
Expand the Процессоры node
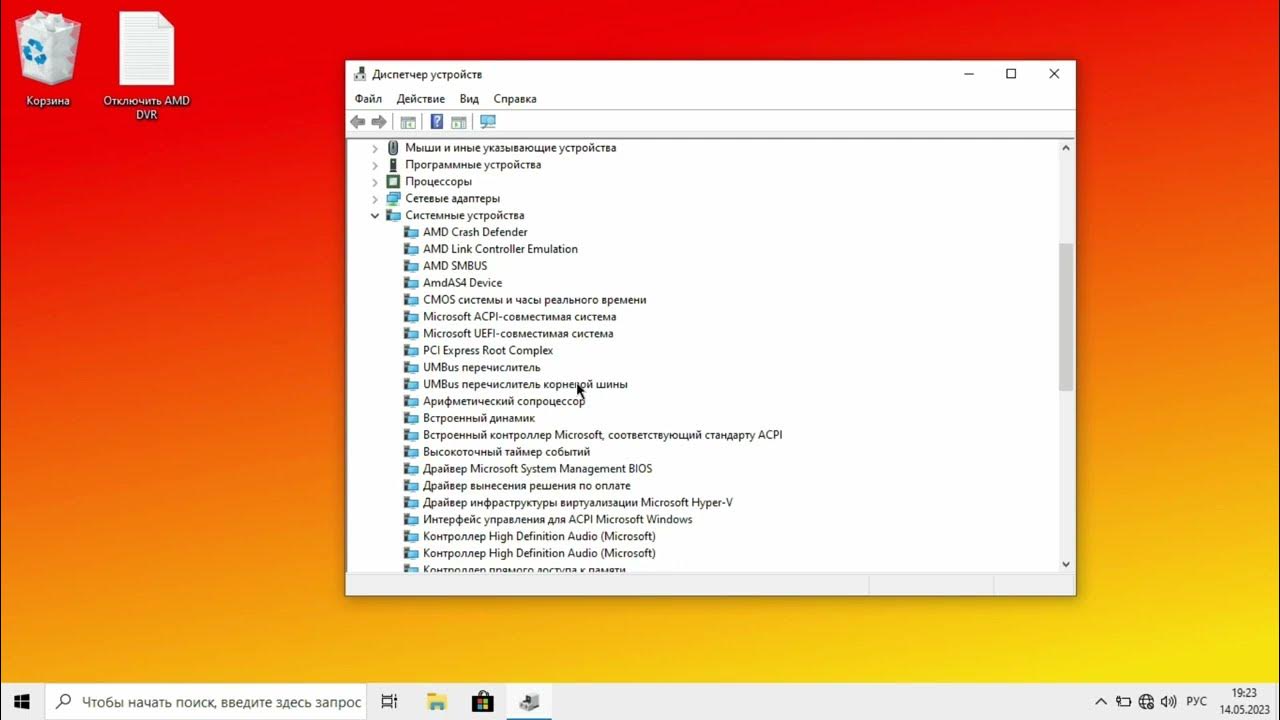375,182
